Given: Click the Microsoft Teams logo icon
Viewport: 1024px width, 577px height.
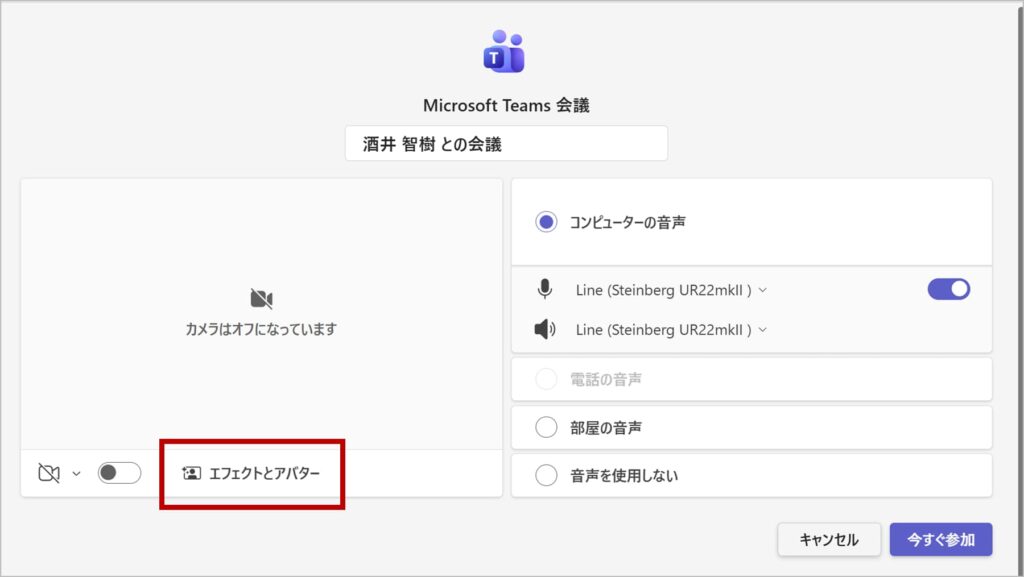Looking at the screenshot, I should (504, 53).
